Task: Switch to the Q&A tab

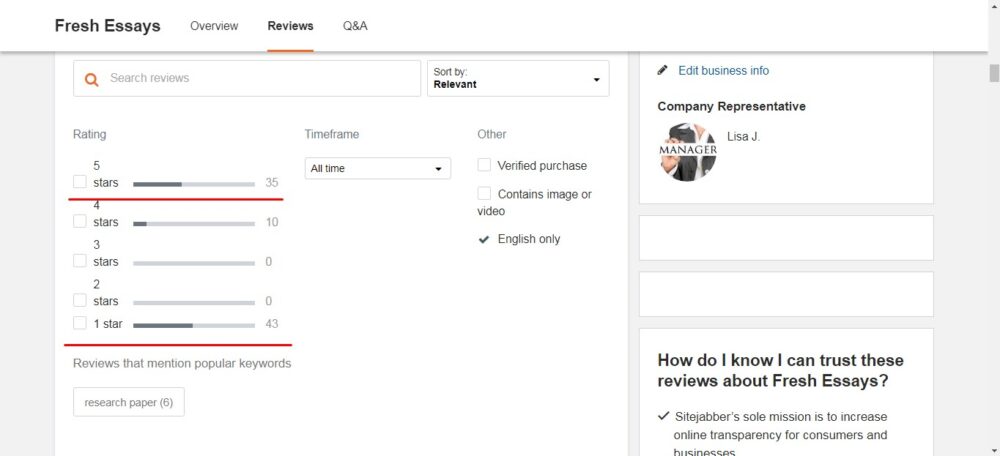Action: pos(355,26)
